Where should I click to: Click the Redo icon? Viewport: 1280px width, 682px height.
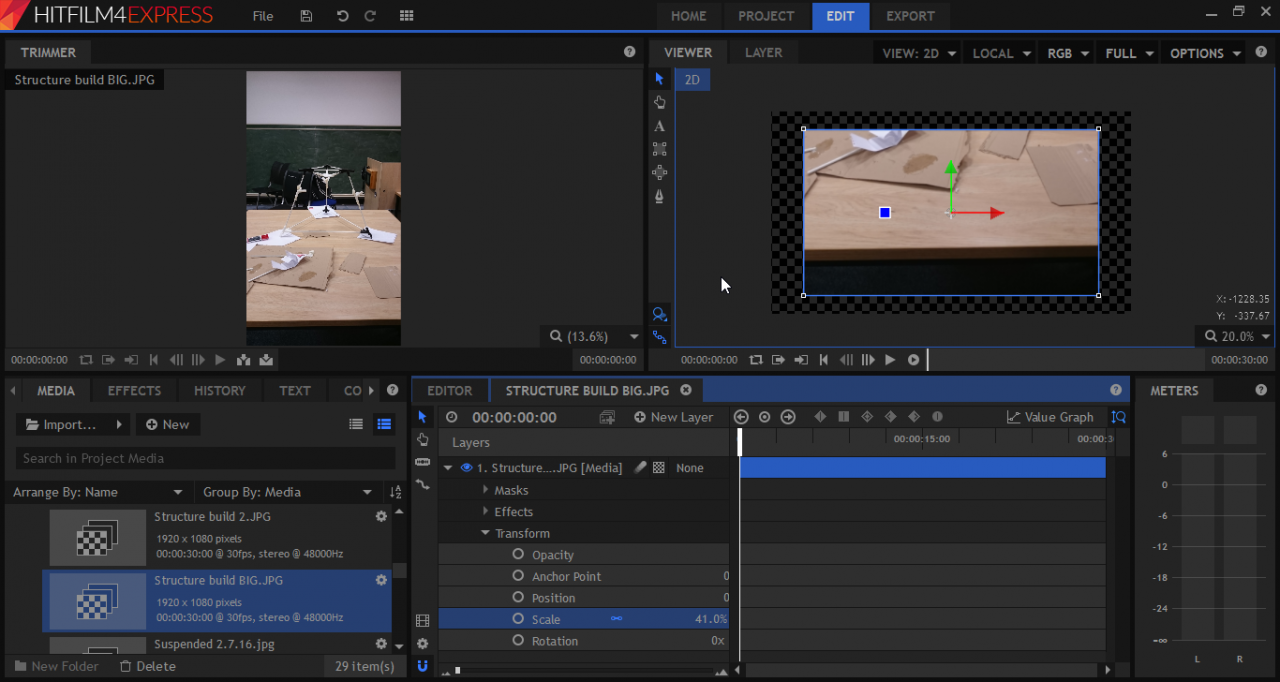point(370,16)
